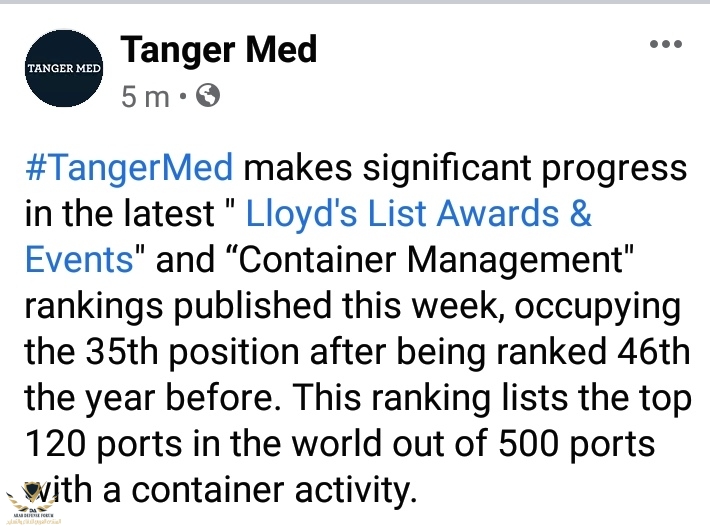
Task: Click the globe public audience icon
Action: click(x=208, y=96)
